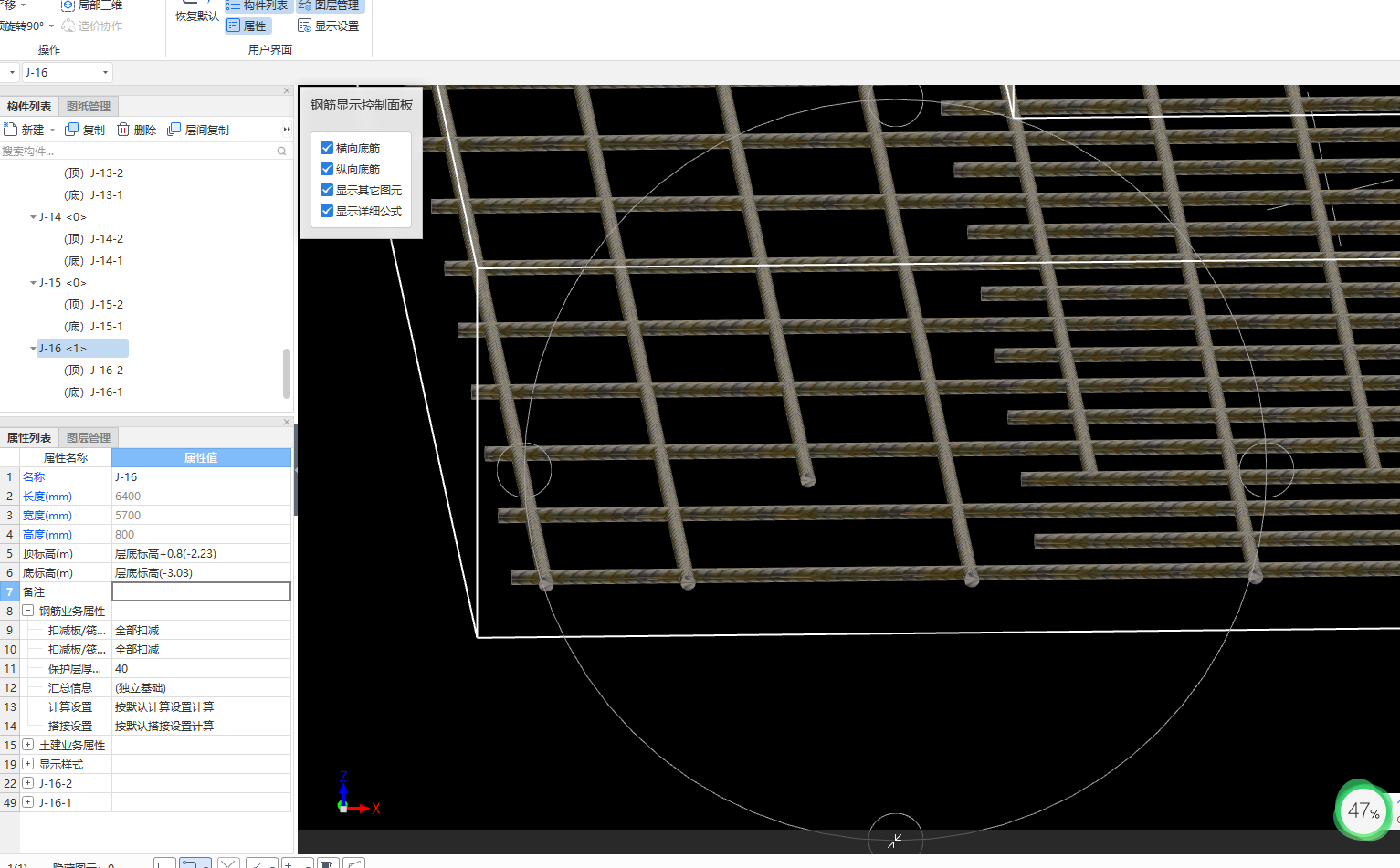This screenshot has width=1400, height=868.
Task: Click the 长度(mm) property link
Action: (x=47, y=496)
